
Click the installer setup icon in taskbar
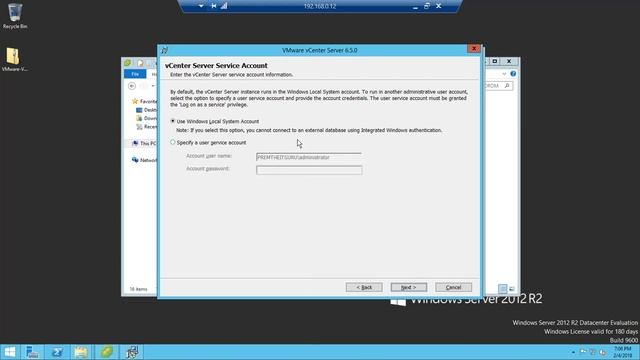(x=131, y=352)
